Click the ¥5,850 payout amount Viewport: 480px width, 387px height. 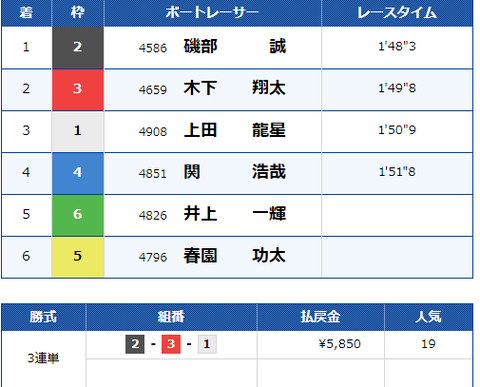340,344
